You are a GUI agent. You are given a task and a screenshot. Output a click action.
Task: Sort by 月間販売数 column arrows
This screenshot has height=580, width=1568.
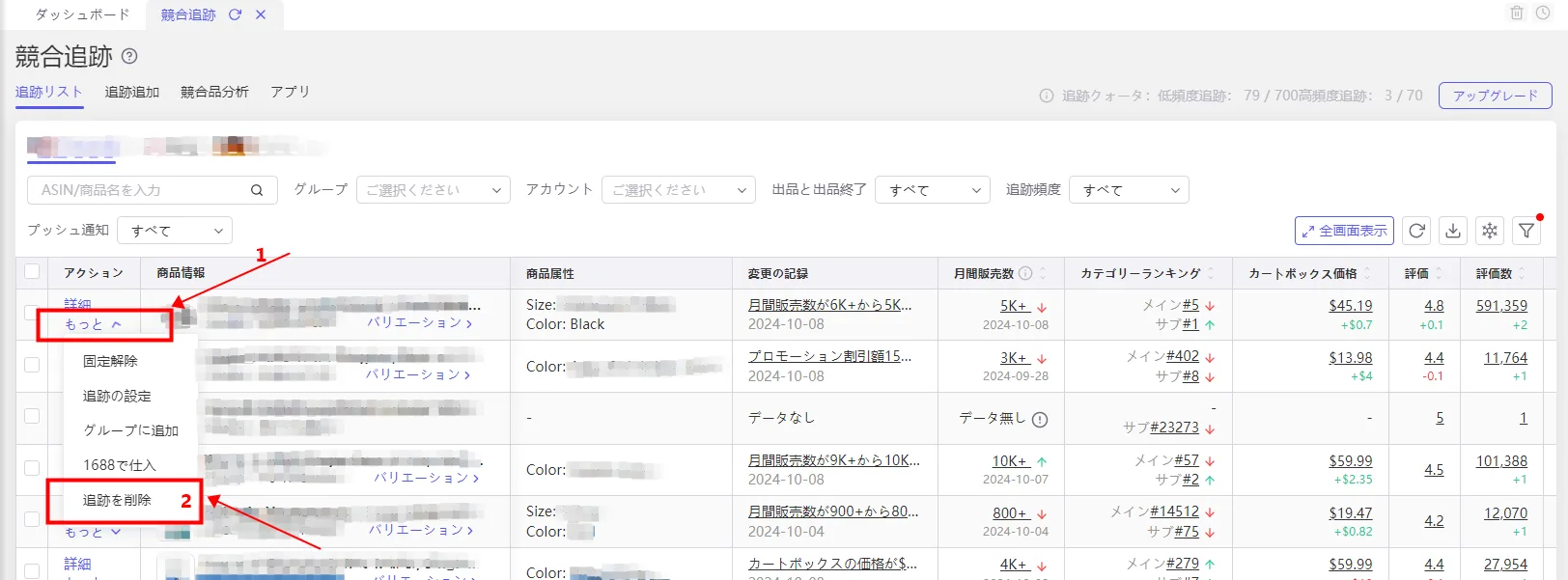pyautogui.click(x=1043, y=273)
